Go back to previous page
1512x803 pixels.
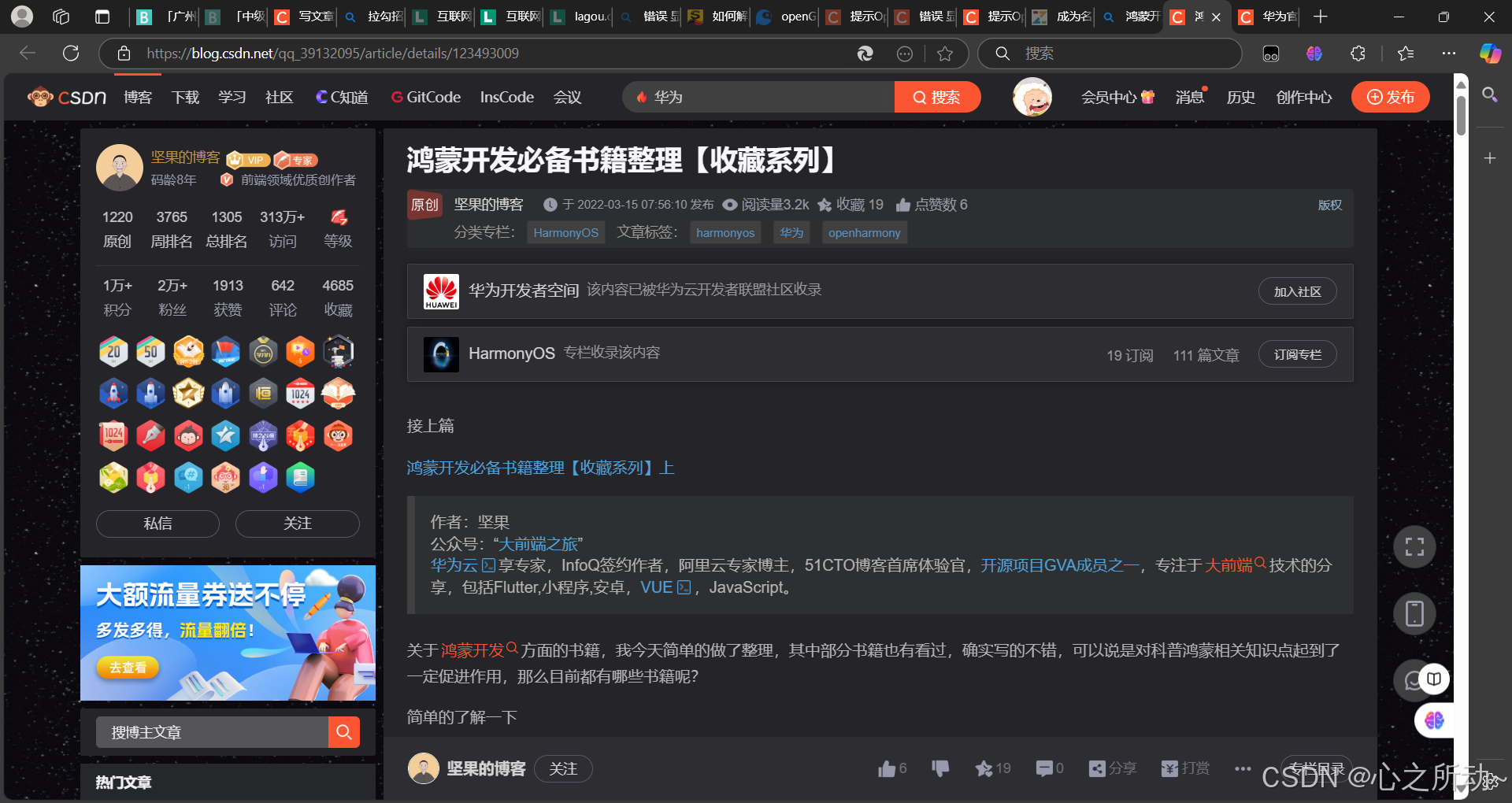(x=28, y=53)
